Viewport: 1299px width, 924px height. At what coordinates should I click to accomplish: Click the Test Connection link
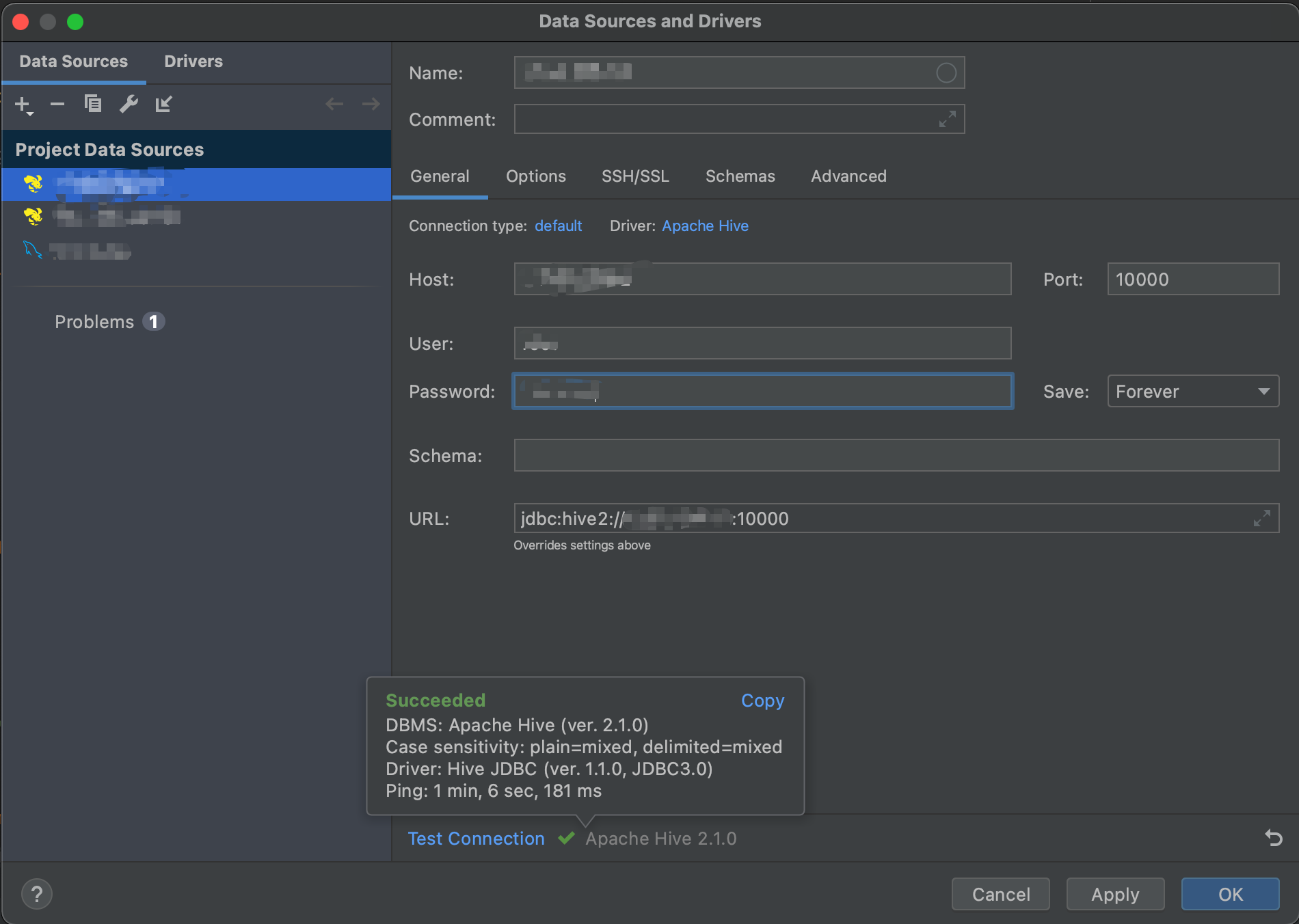pyautogui.click(x=476, y=838)
